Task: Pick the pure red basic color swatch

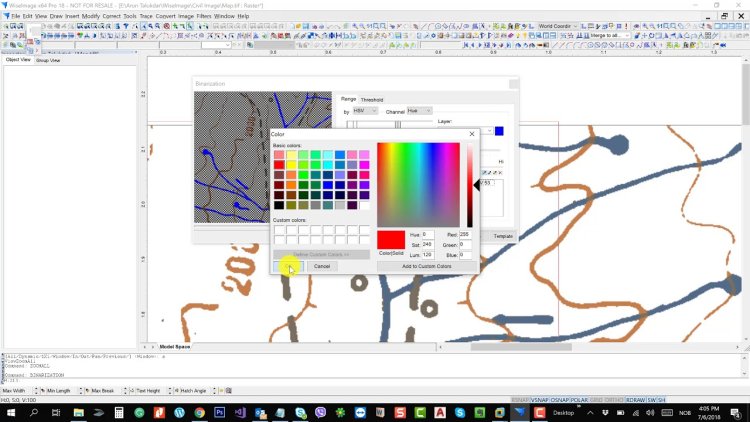Action: click(x=279, y=165)
